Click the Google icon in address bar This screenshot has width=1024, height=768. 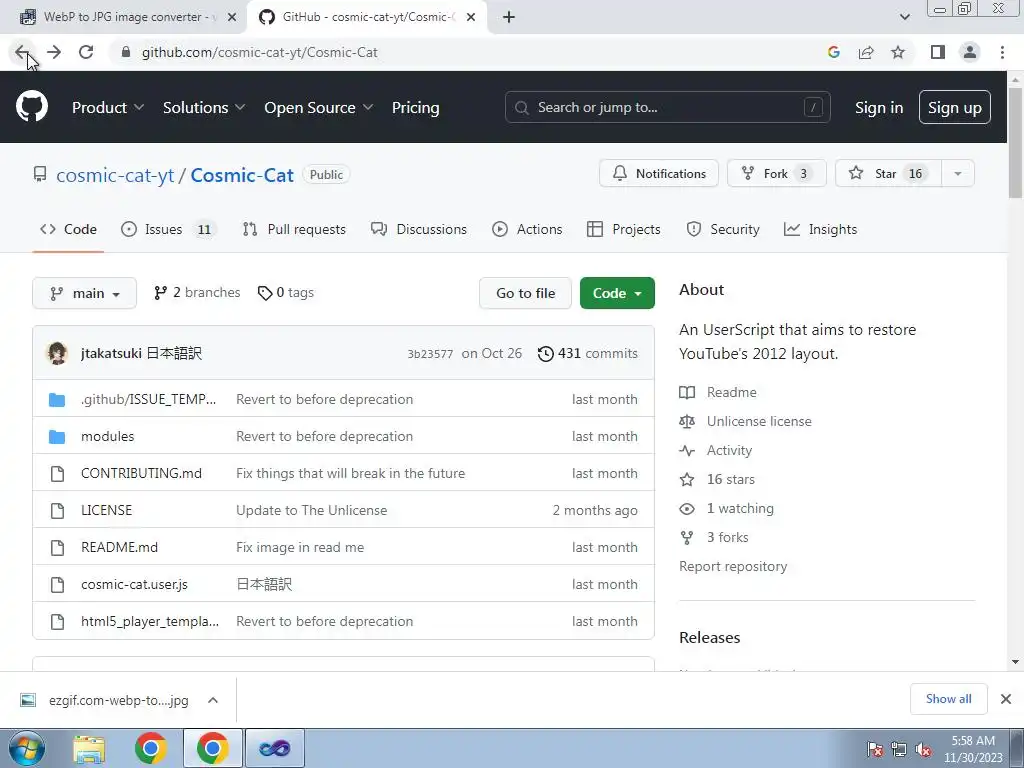pyautogui.click(x=833, y=52)
